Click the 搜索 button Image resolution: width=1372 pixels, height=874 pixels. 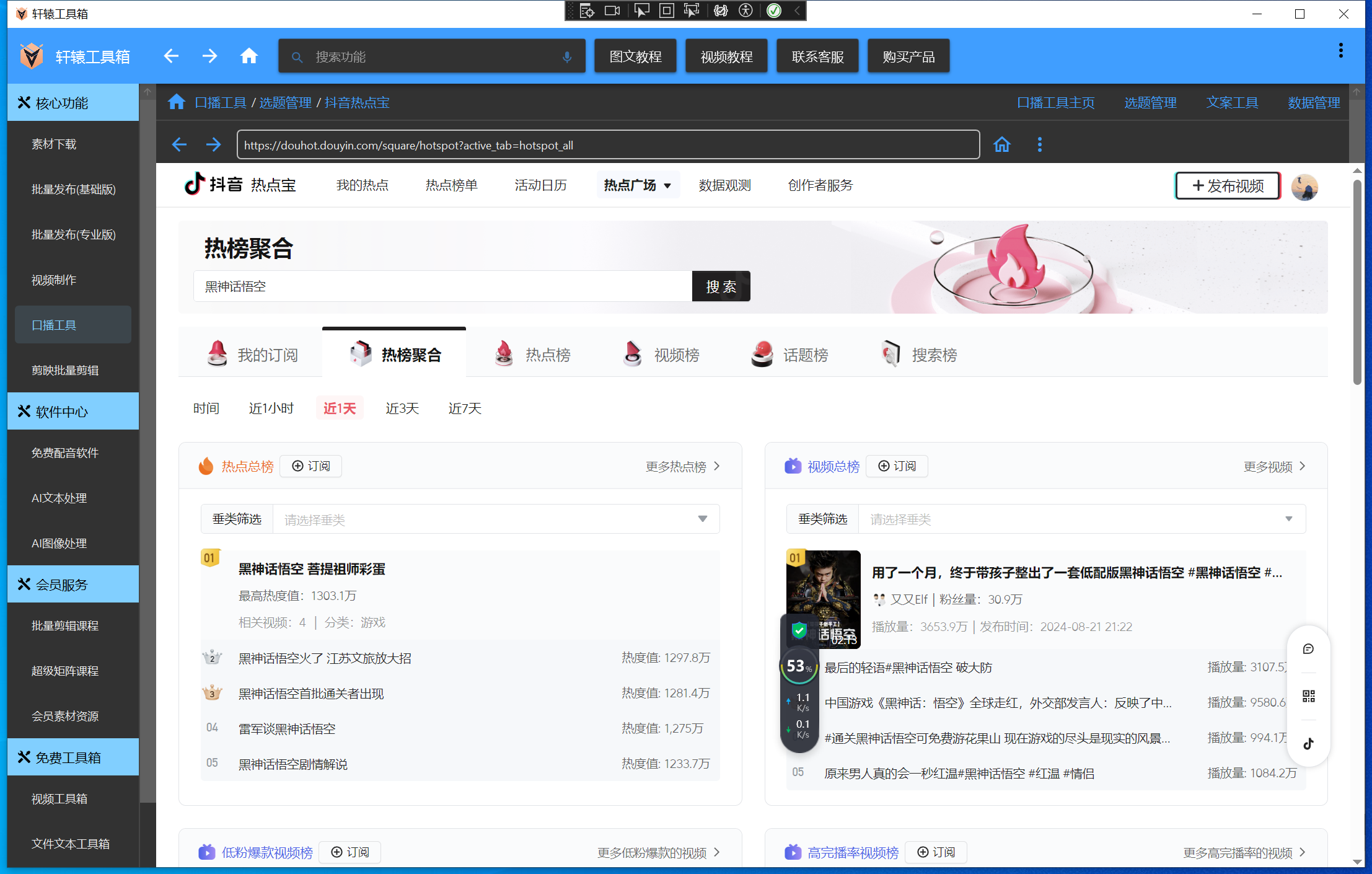tap(721, 286)
